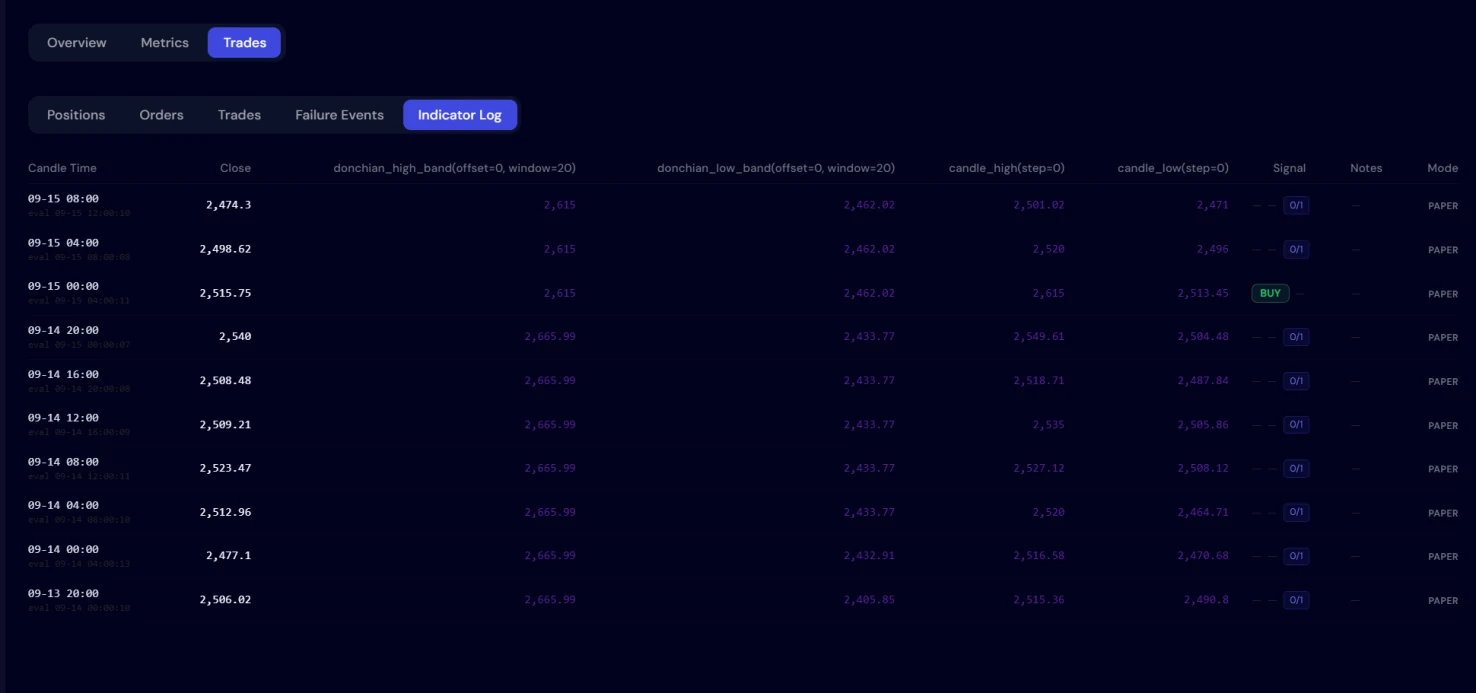Viewport: 1476px width, 693px height.
Task: Click the donchian_high_band column header
Action: (455, 168)
